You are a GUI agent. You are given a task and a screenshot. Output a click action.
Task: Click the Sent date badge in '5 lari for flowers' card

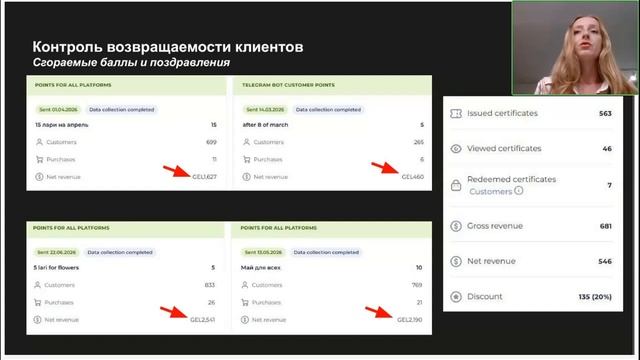point(56,252)
